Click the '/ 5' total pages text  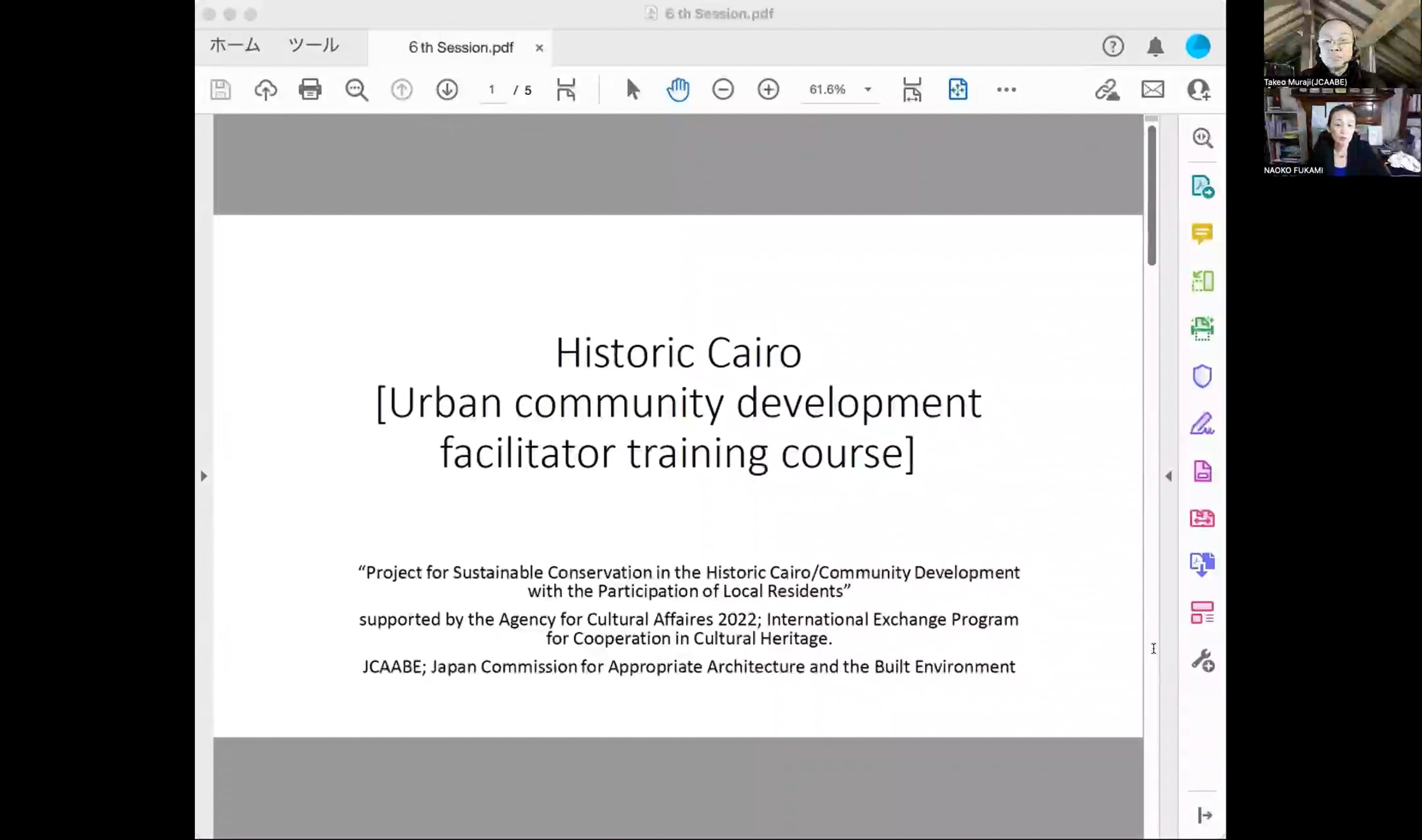pos(523,90)
